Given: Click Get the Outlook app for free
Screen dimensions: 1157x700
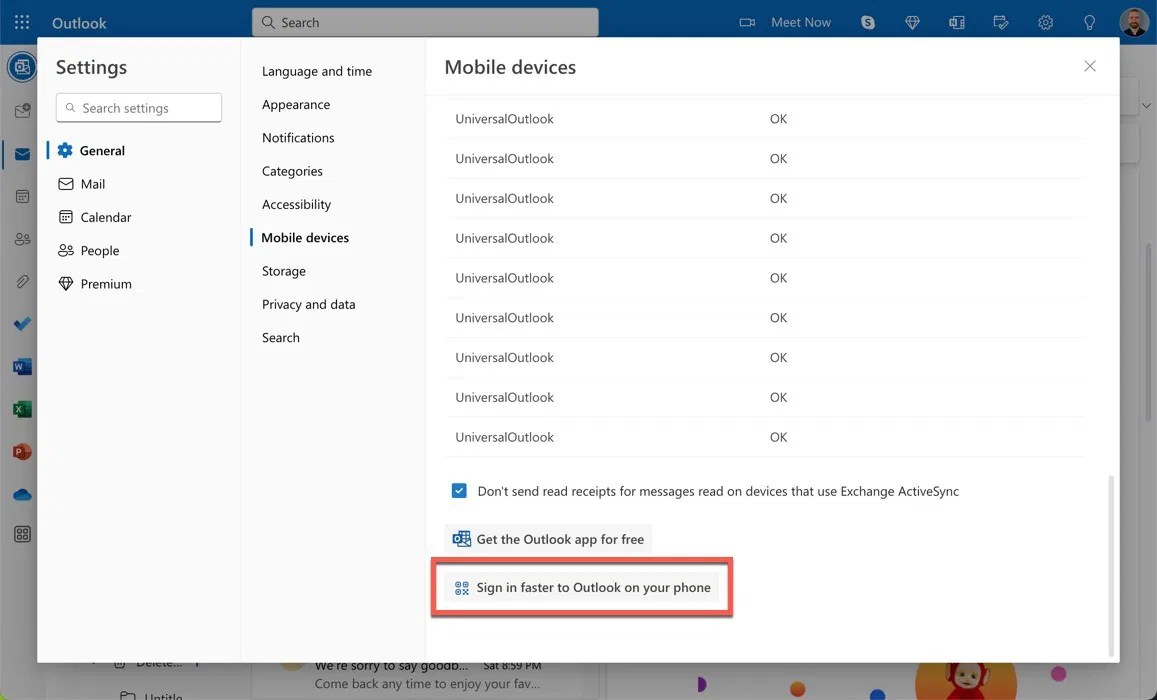Looking at the screenshot, I should pos(548,537).
